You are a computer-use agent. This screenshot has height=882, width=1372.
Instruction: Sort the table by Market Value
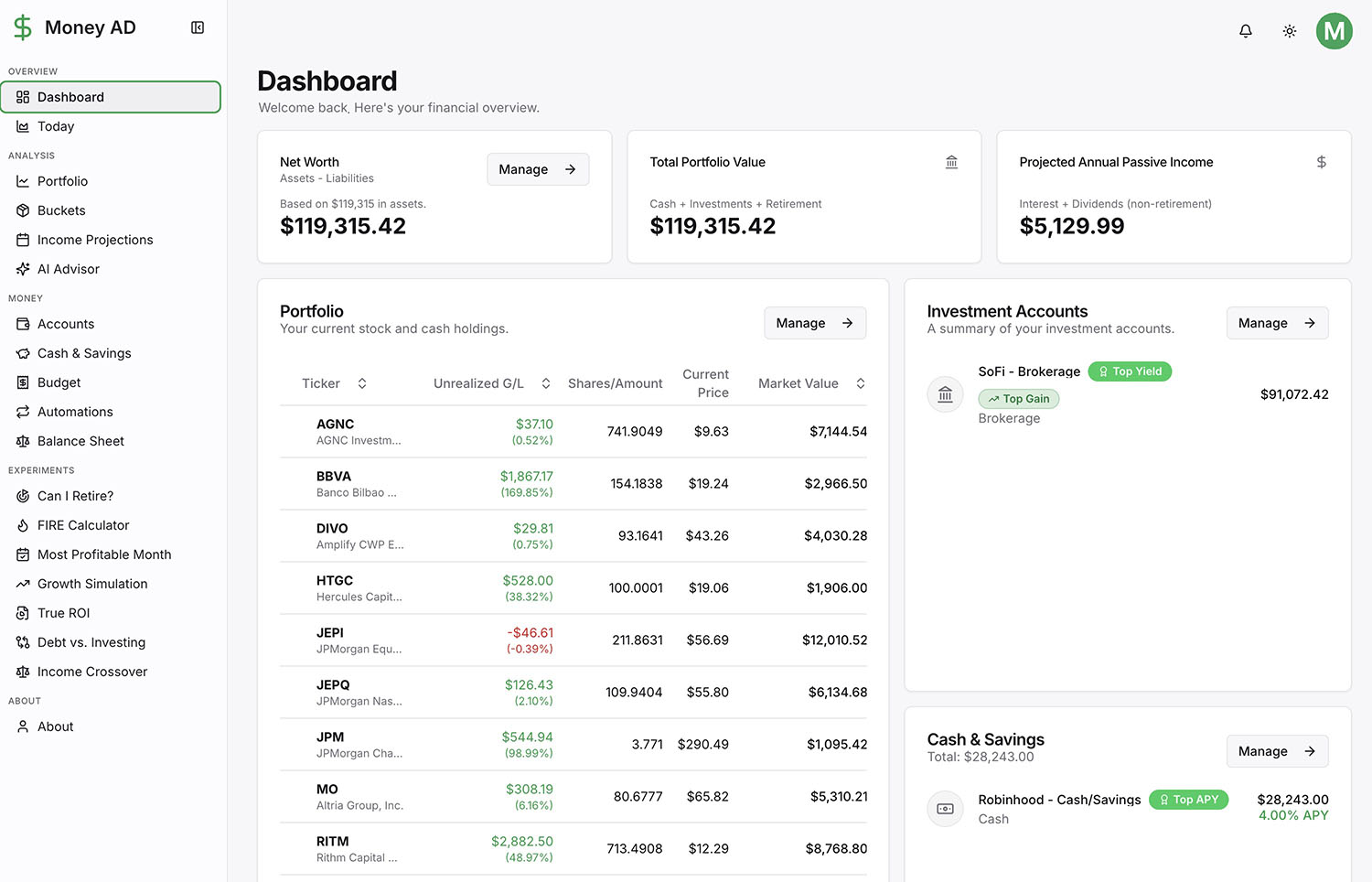[x=860, y=383]
